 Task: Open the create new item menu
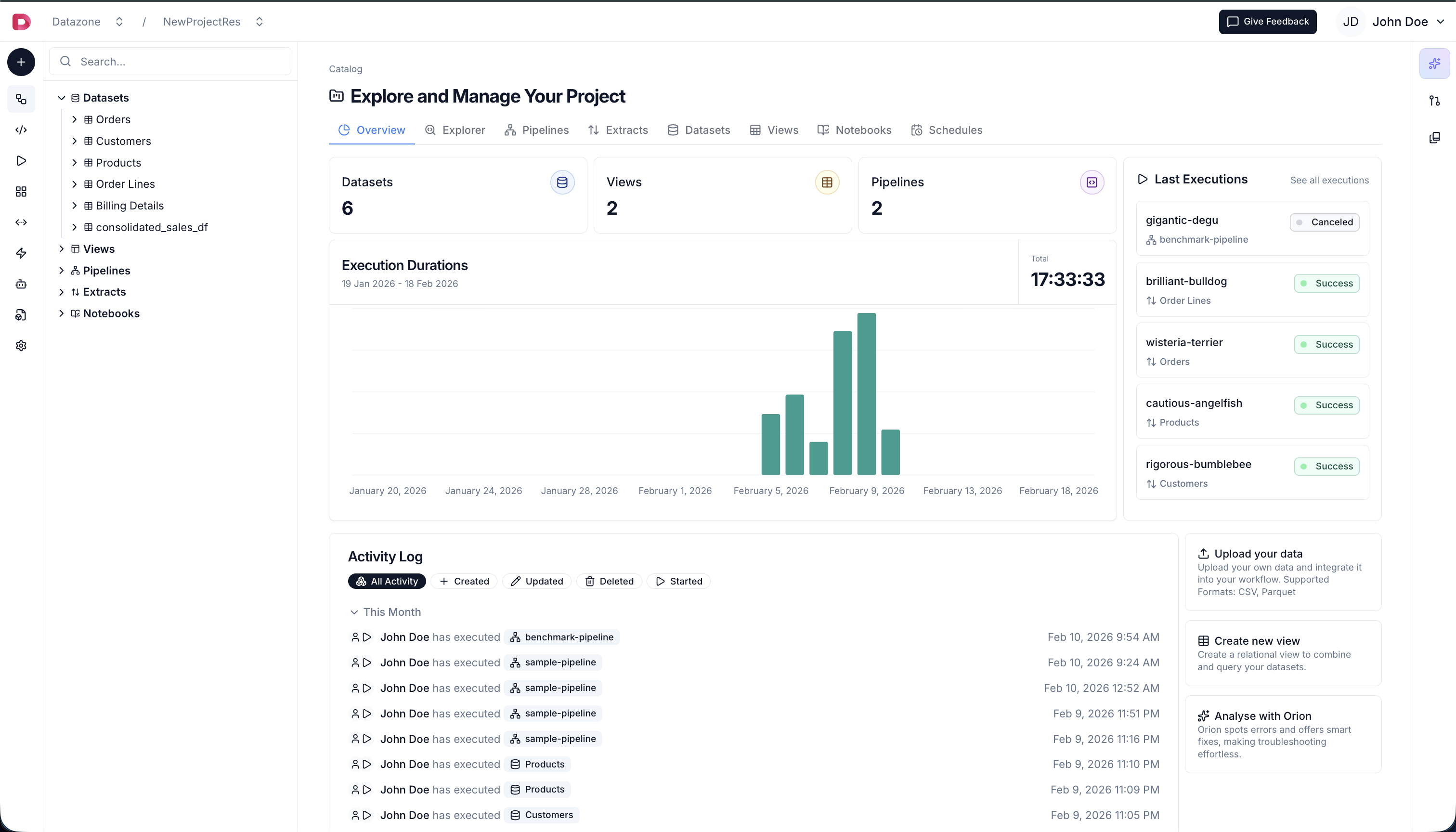tap(21, 62)
